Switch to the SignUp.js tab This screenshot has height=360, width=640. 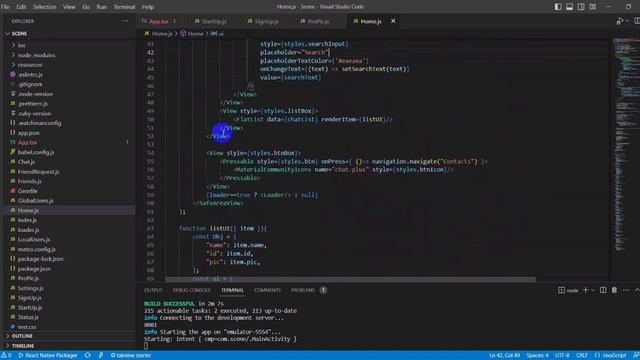tap(267, 21)
